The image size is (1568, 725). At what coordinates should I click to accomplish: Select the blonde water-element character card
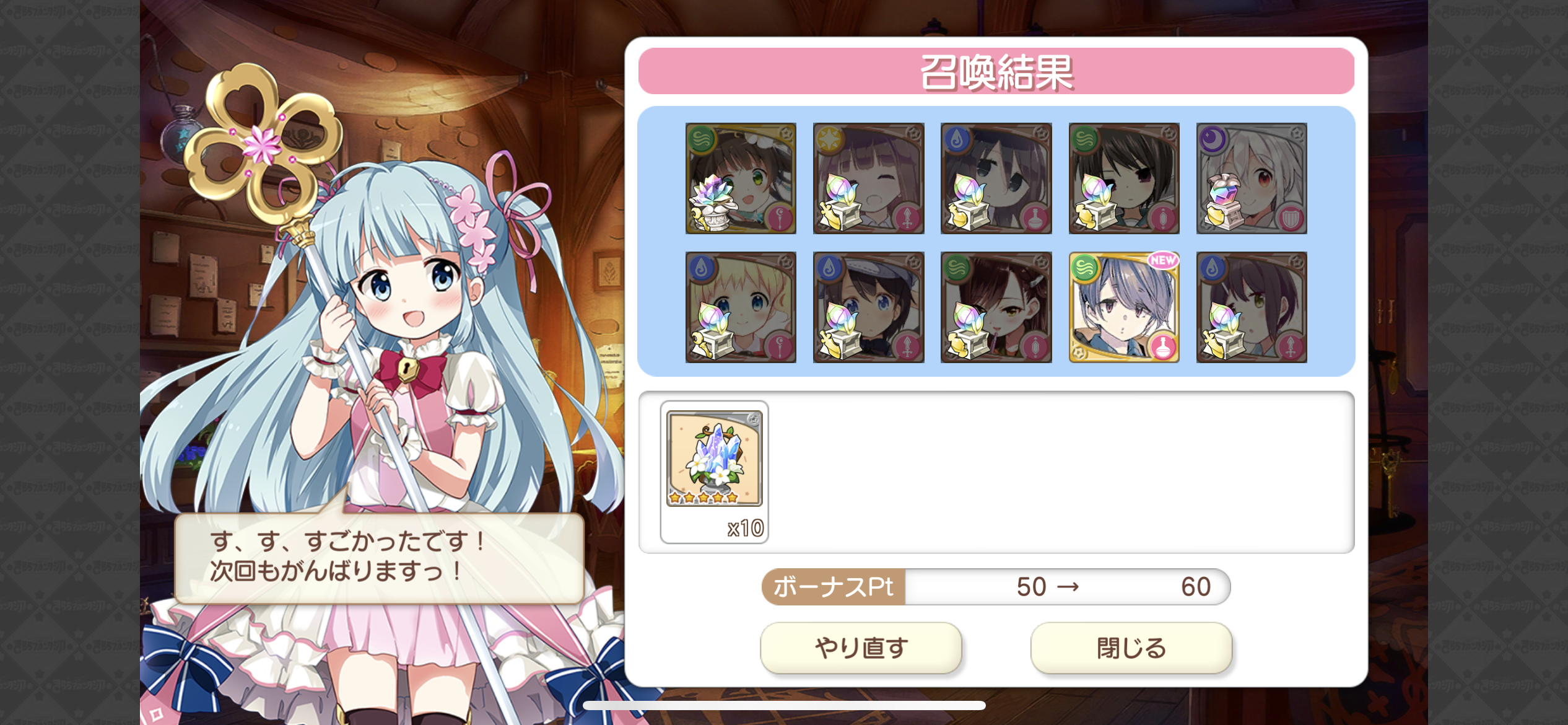(741, 307)
